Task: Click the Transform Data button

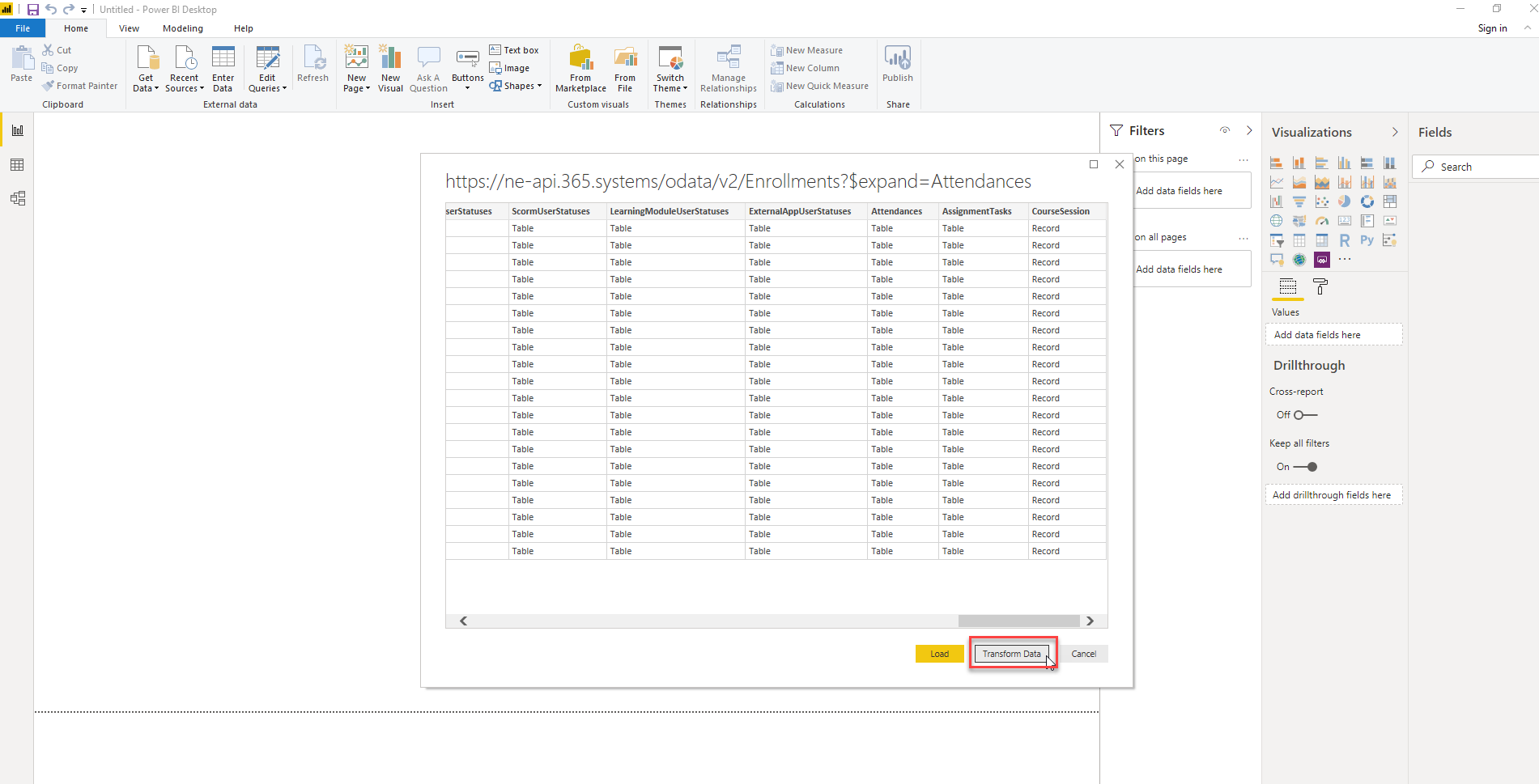Action: [1012, 654]
